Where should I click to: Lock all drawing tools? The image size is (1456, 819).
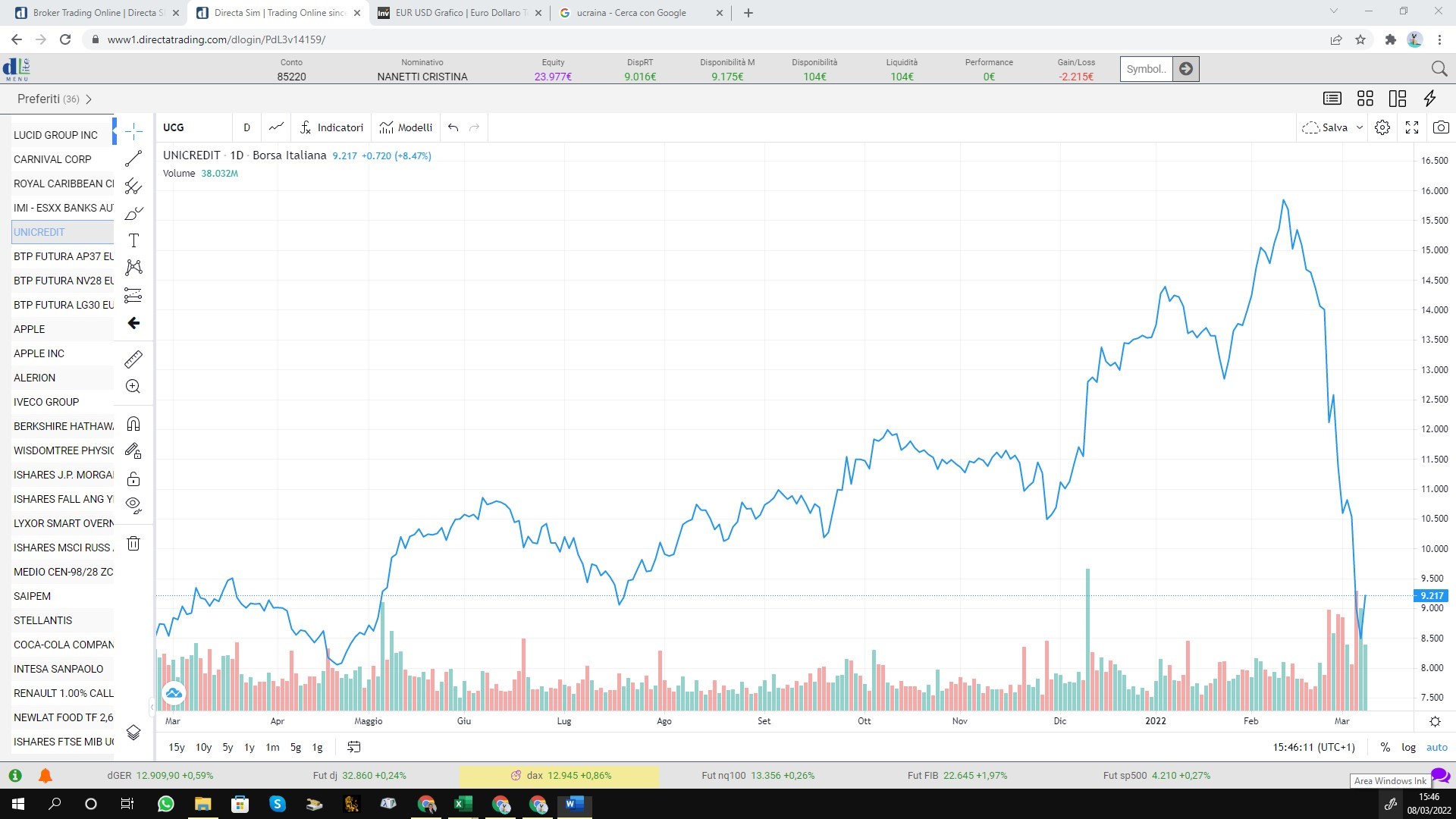click(x=133, y=479)
